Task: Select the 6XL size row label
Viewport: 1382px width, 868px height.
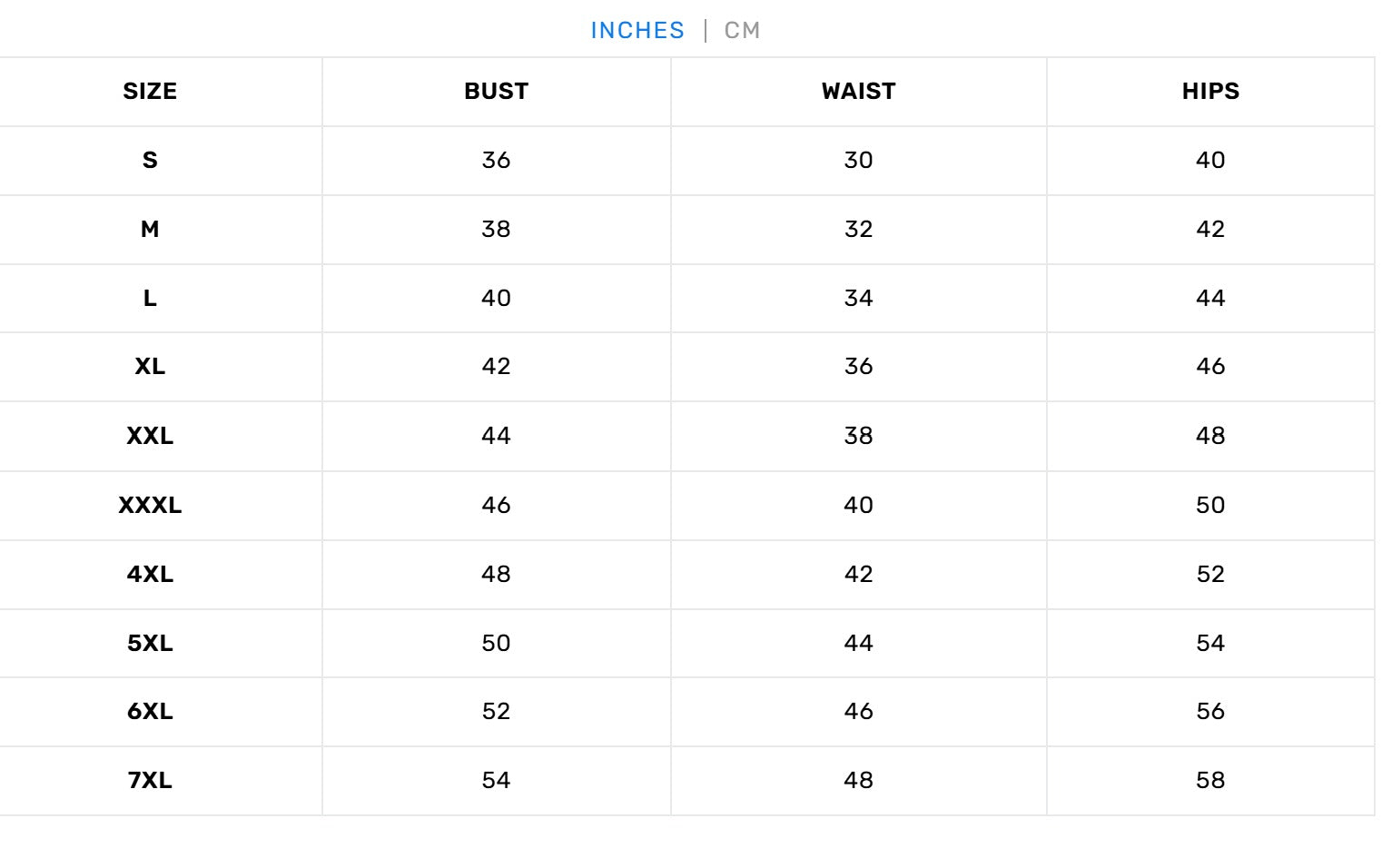Action: (x=150, y=712)
